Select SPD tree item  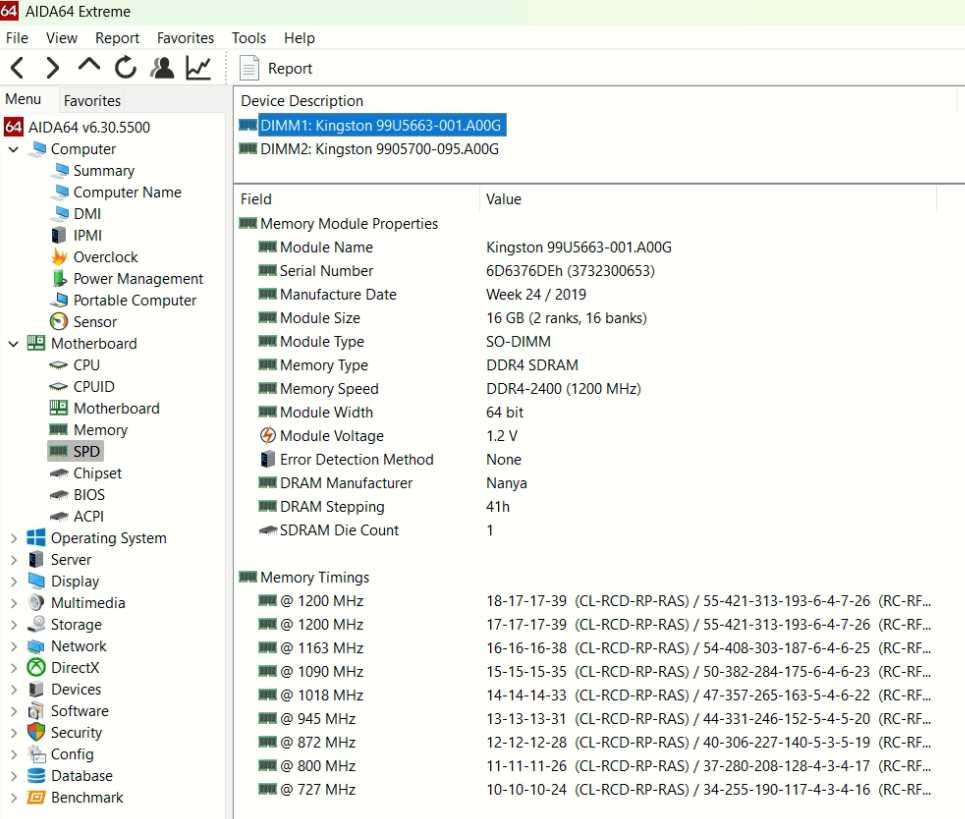click(x=86, y=451)
